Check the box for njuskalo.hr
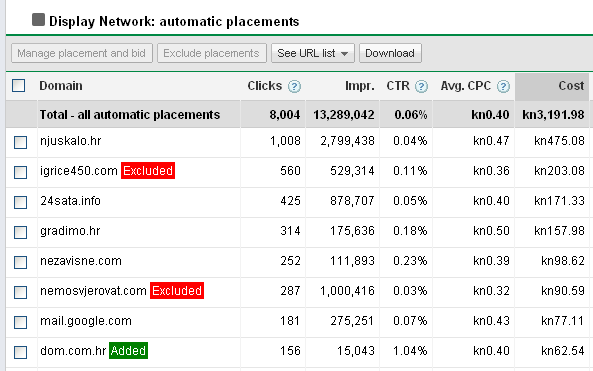 (20, 143)
